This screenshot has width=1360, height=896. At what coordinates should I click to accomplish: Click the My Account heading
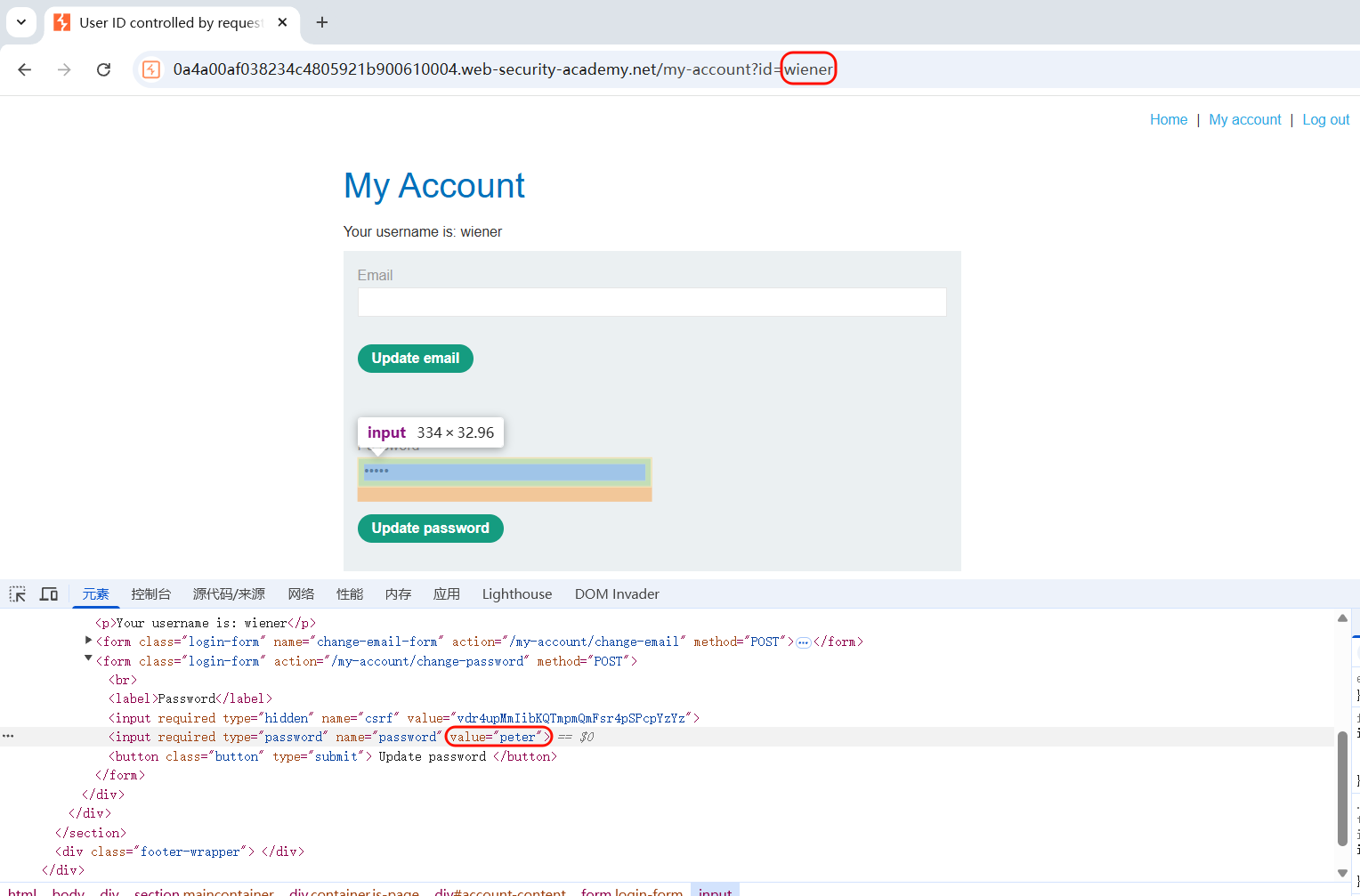(434, 186)
